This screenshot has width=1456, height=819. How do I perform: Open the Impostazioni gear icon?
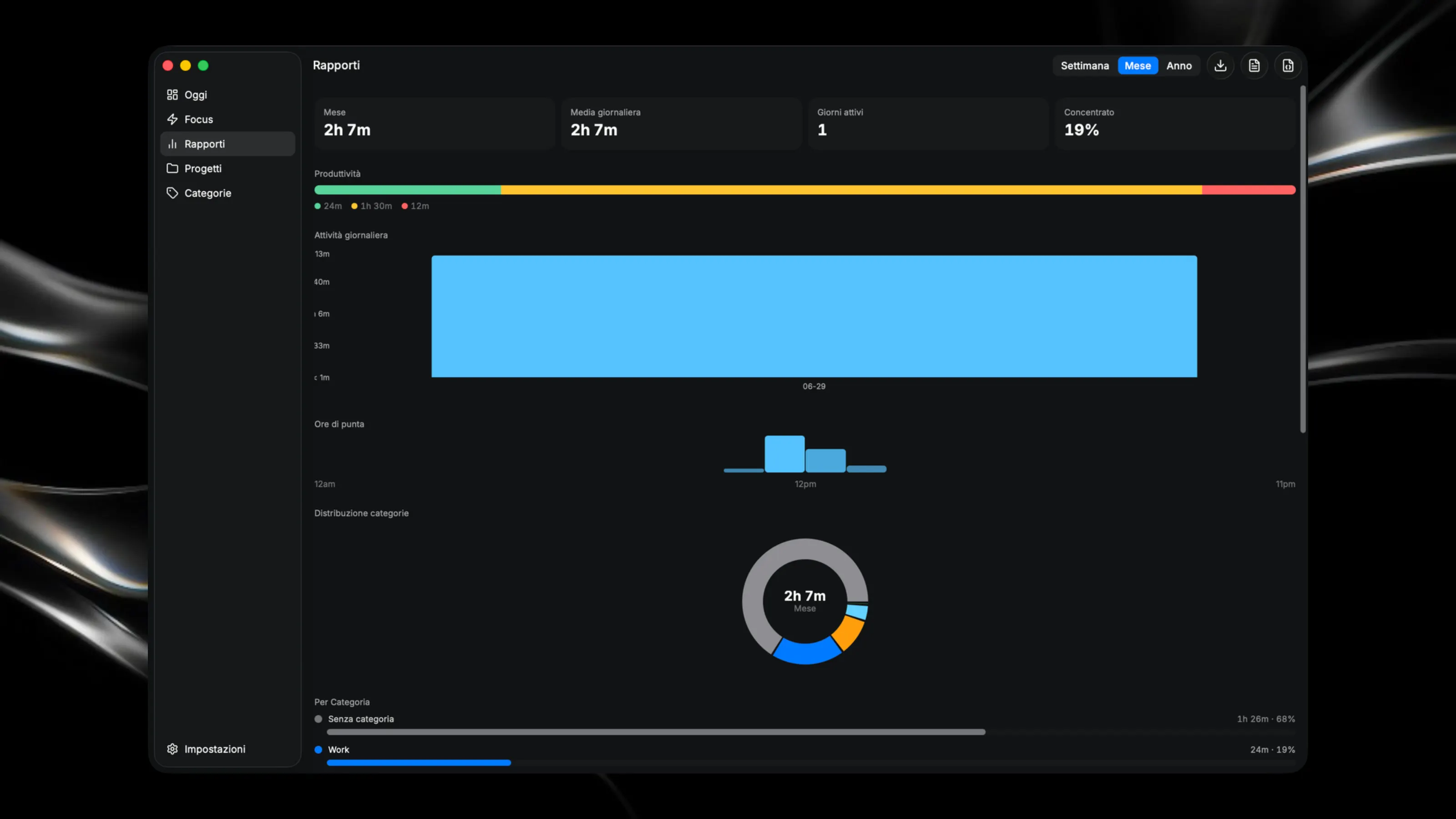coord(172,749)
